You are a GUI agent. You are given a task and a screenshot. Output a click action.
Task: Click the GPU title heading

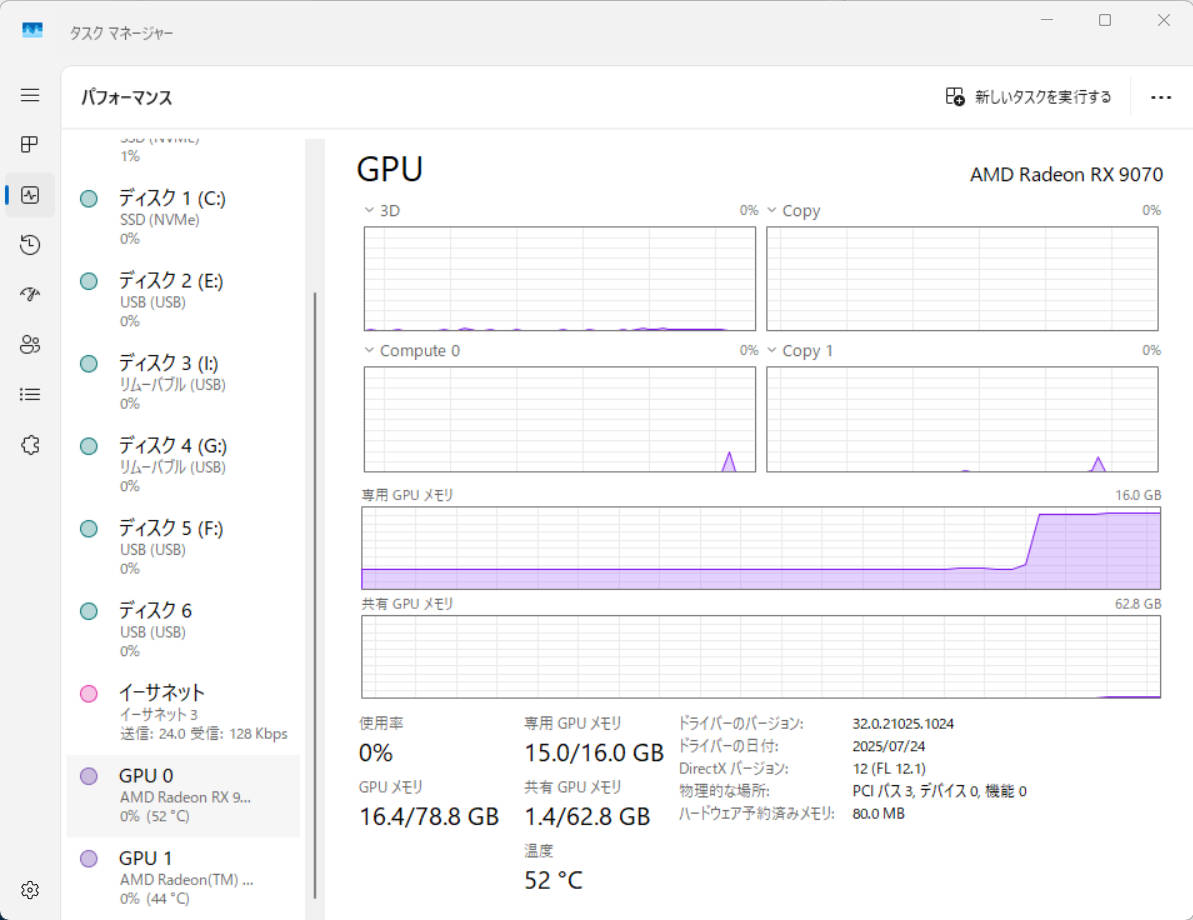[x=390, y=169]
